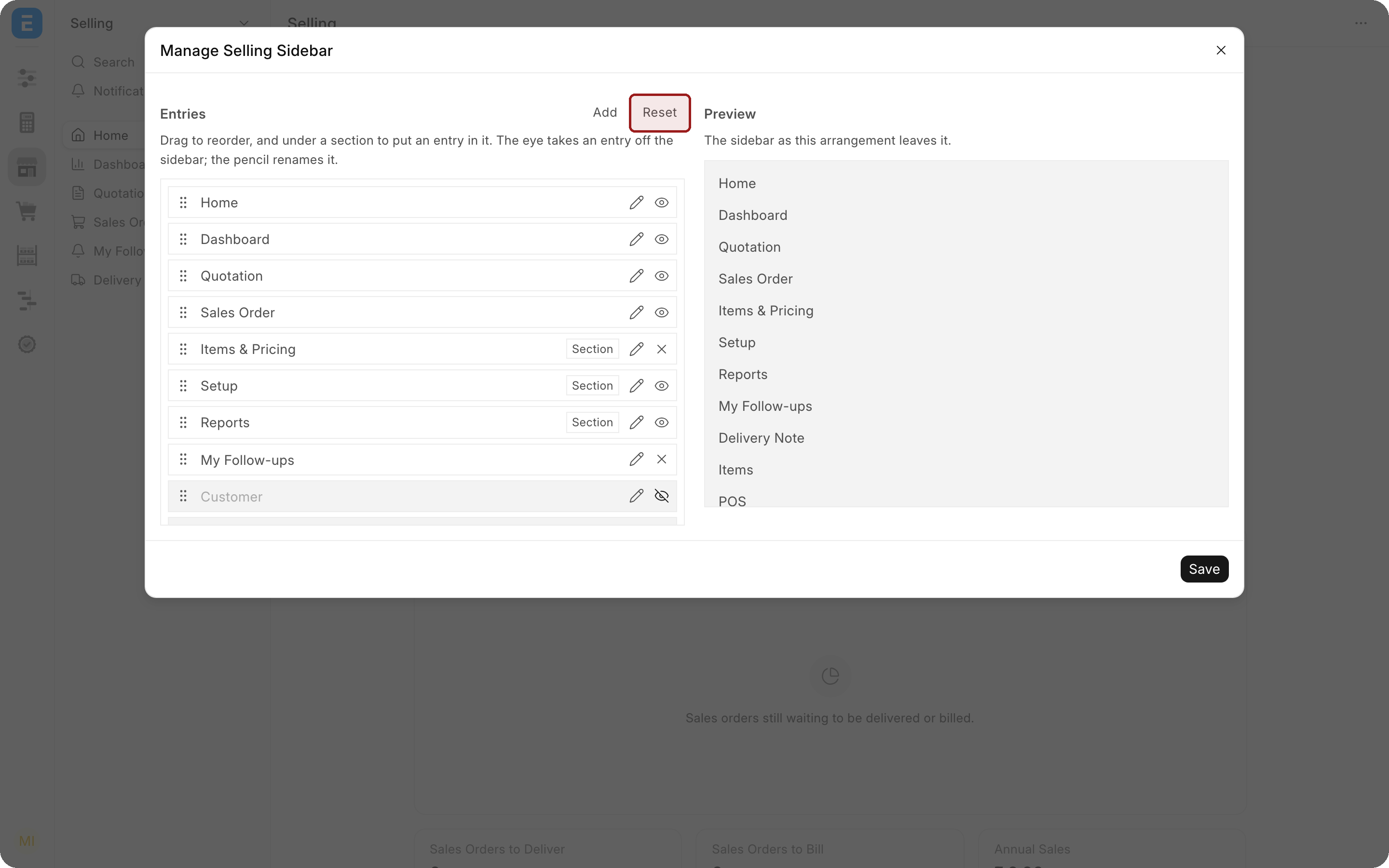
Task: Save the sidebar arrangement
Action: tap(1204, 569)
